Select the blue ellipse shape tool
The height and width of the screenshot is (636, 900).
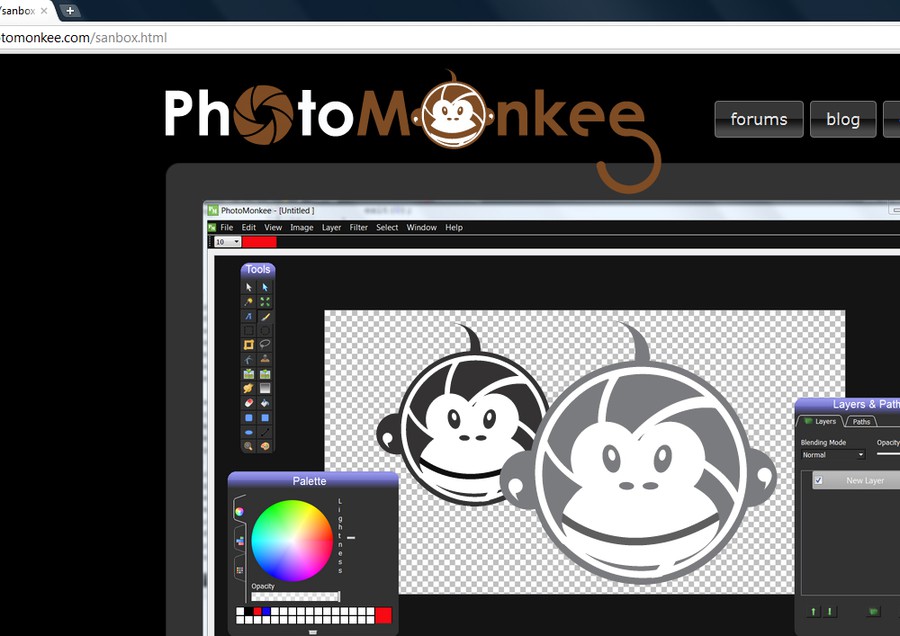click(x=249, y=432)
